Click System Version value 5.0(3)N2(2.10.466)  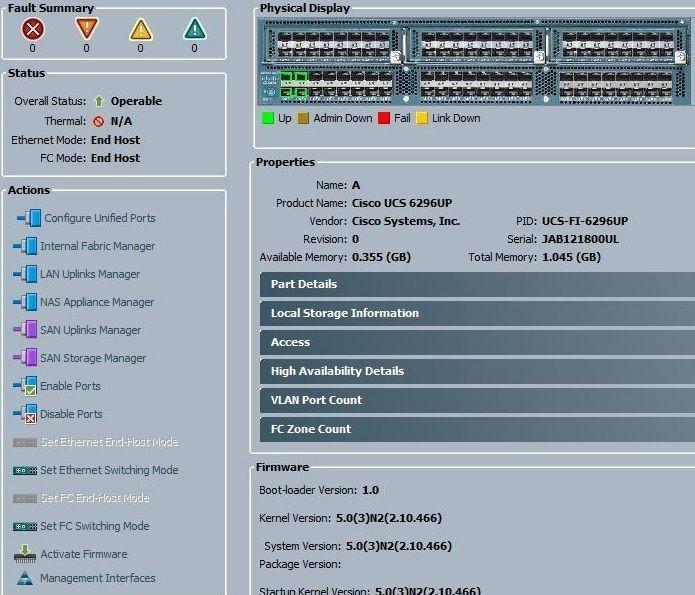[x=398, y=546]
